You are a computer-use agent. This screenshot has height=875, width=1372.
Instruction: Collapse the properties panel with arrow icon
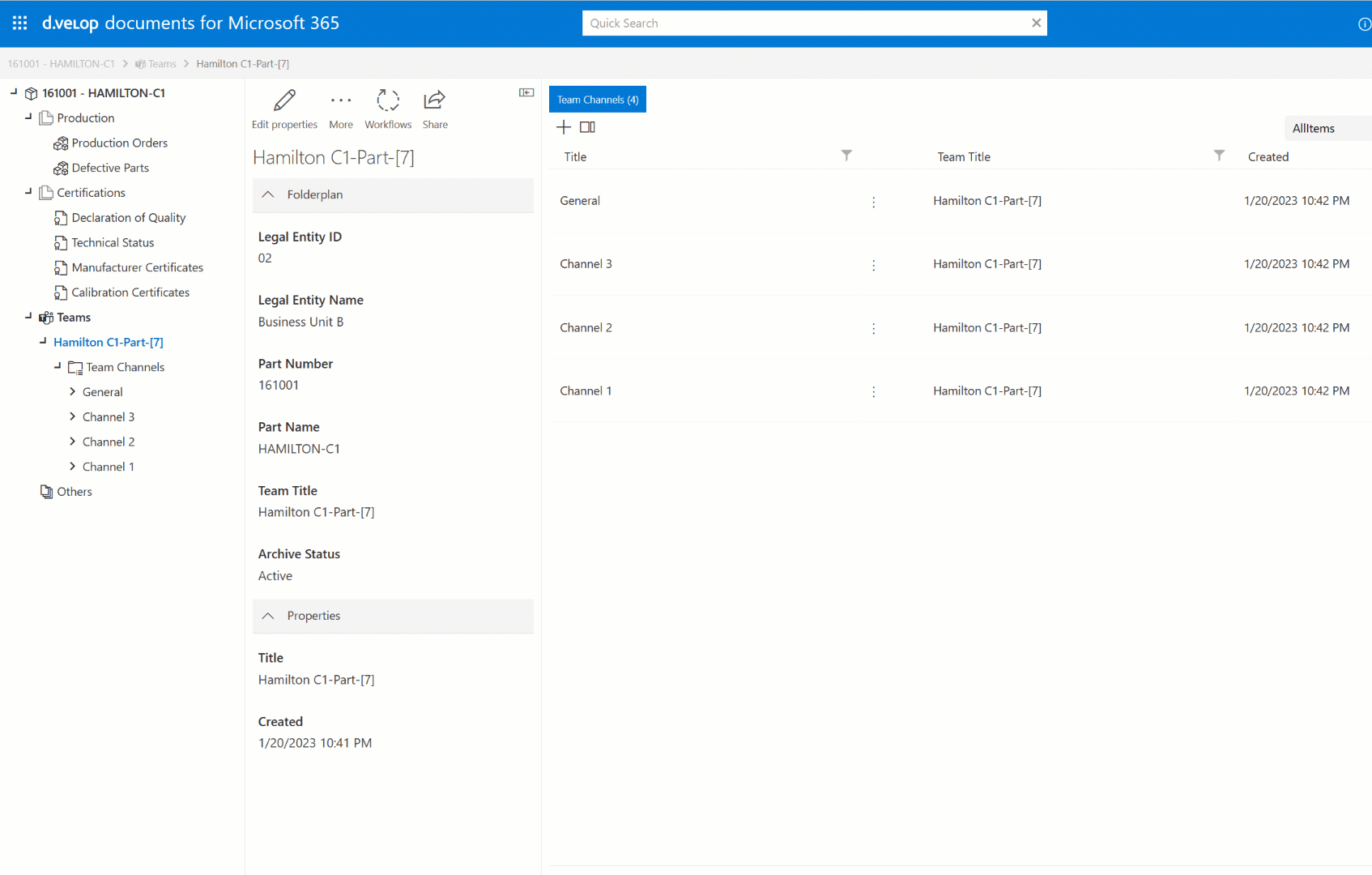point(526,92)
